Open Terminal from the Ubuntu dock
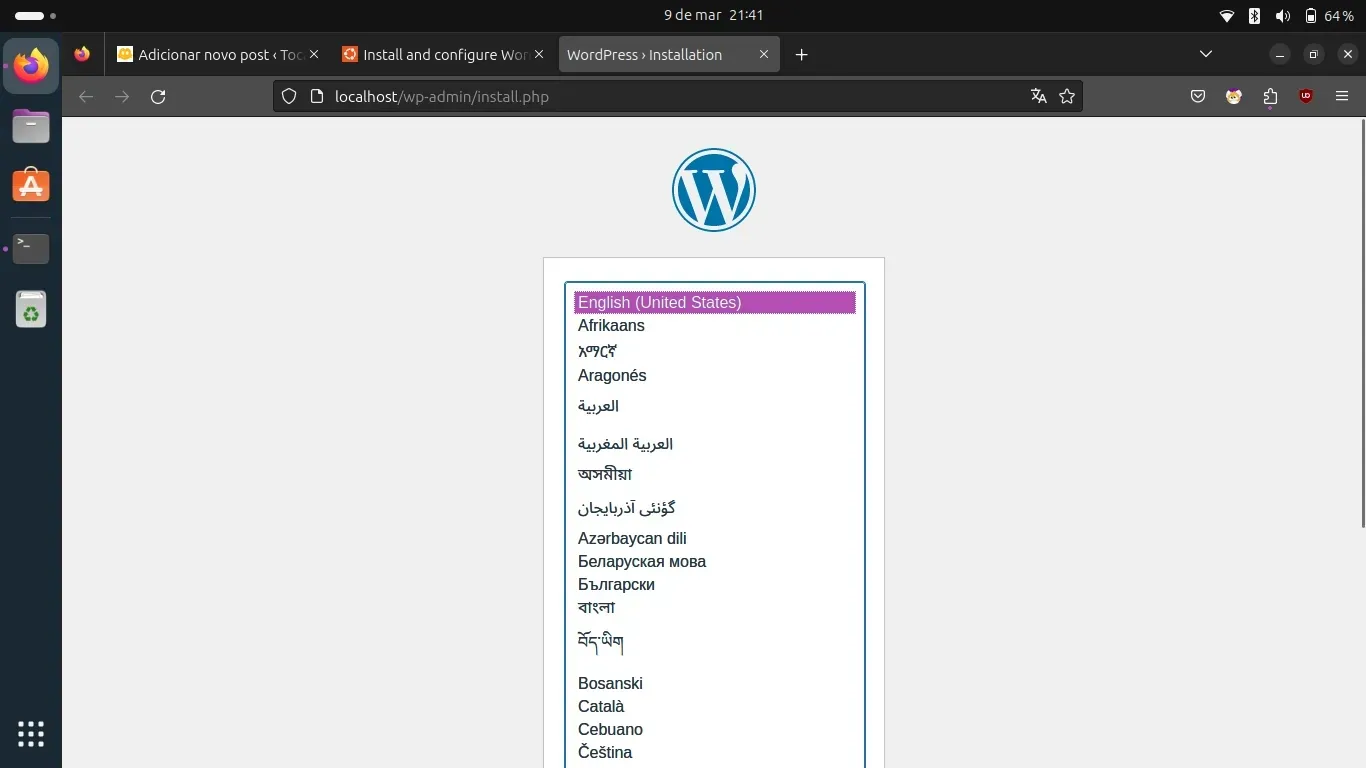The width and height of the screenshot is (1366, 768). coord(31,248)
